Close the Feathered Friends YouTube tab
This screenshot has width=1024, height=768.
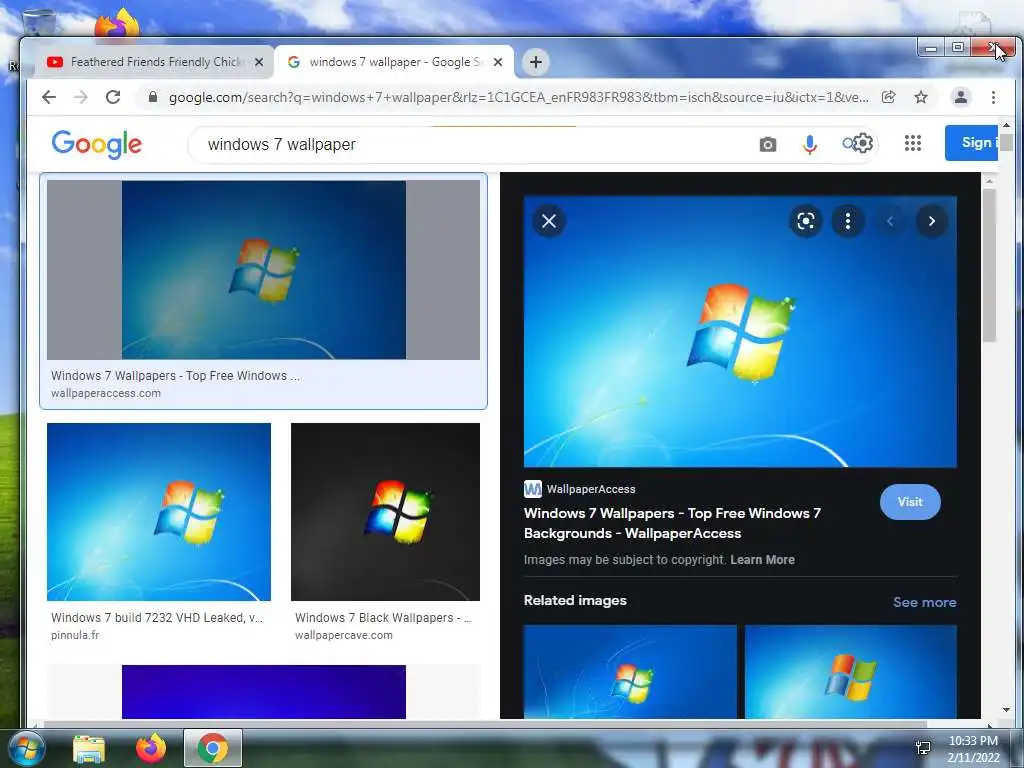(259, 62)
